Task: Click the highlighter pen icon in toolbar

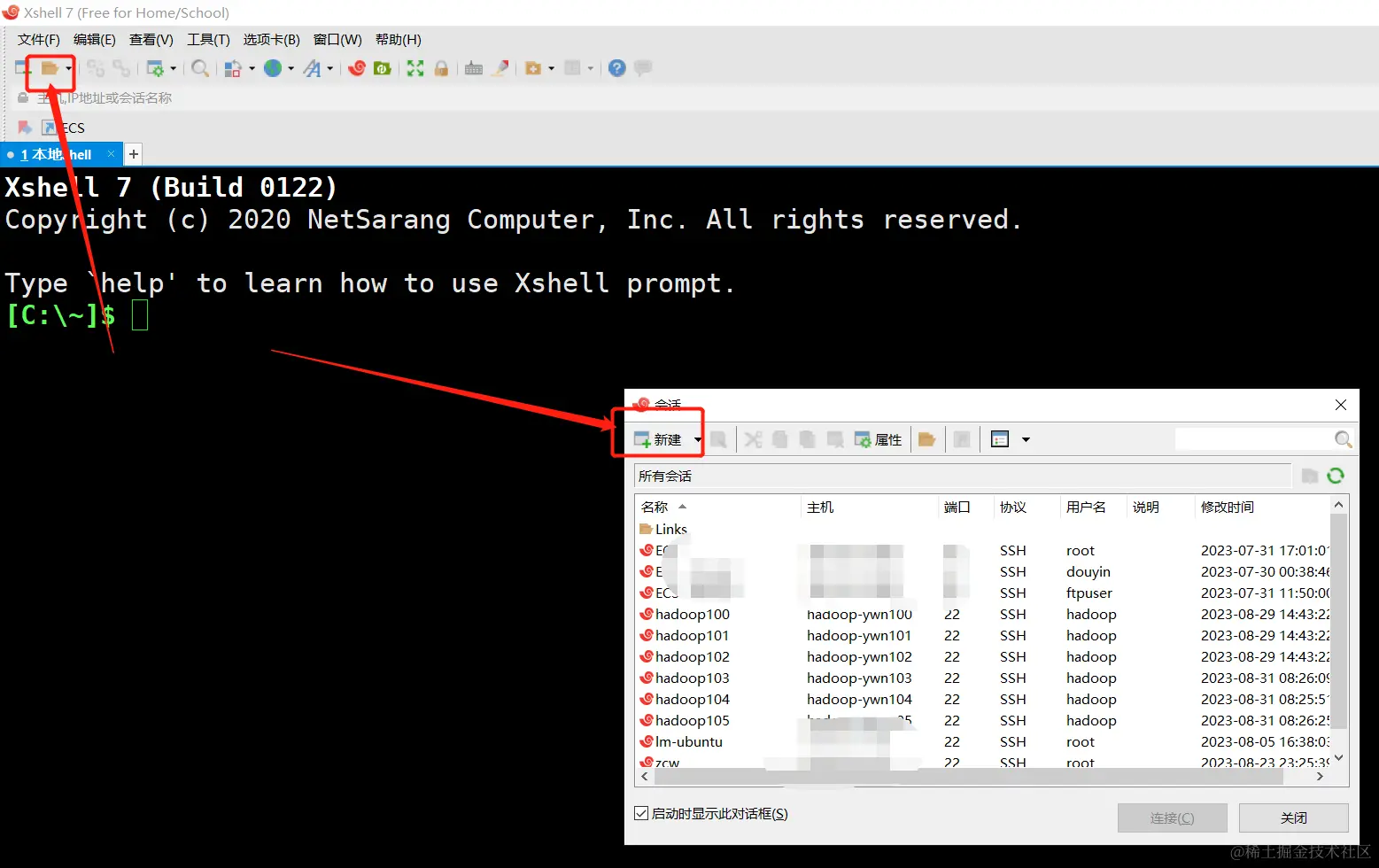Action: point(500,68)
